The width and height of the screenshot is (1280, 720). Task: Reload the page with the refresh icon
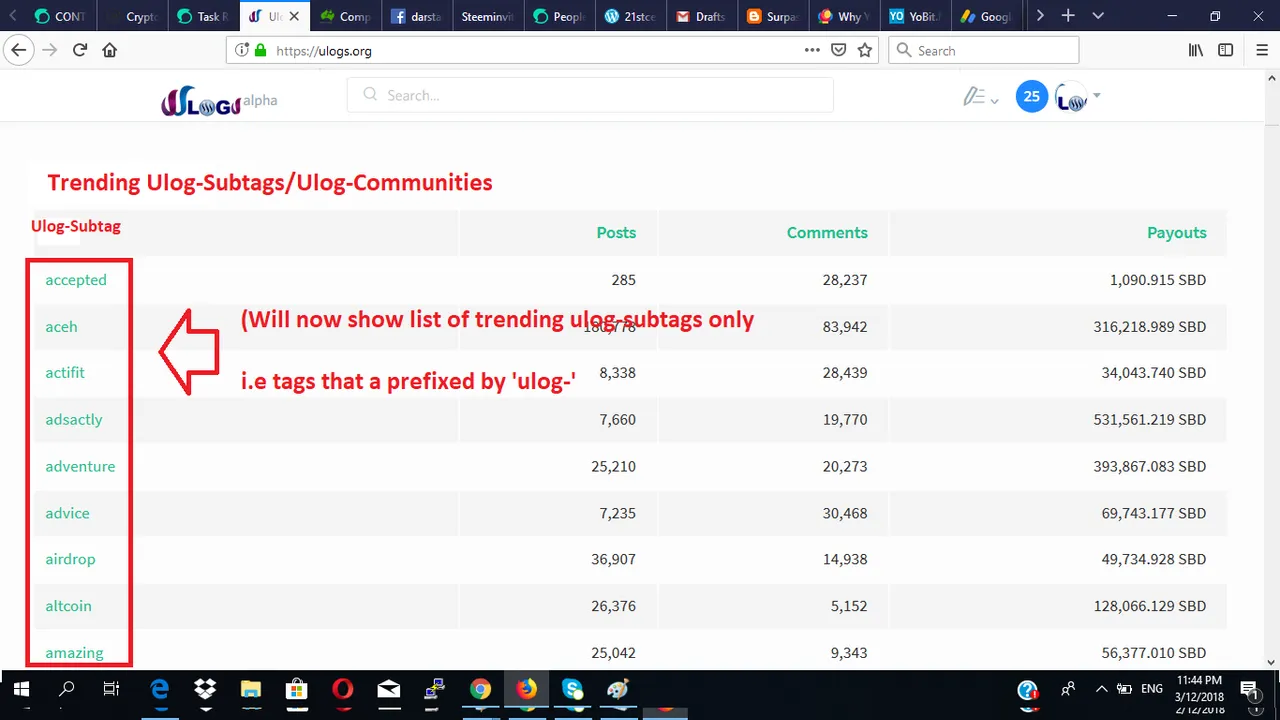coord(80,50)
